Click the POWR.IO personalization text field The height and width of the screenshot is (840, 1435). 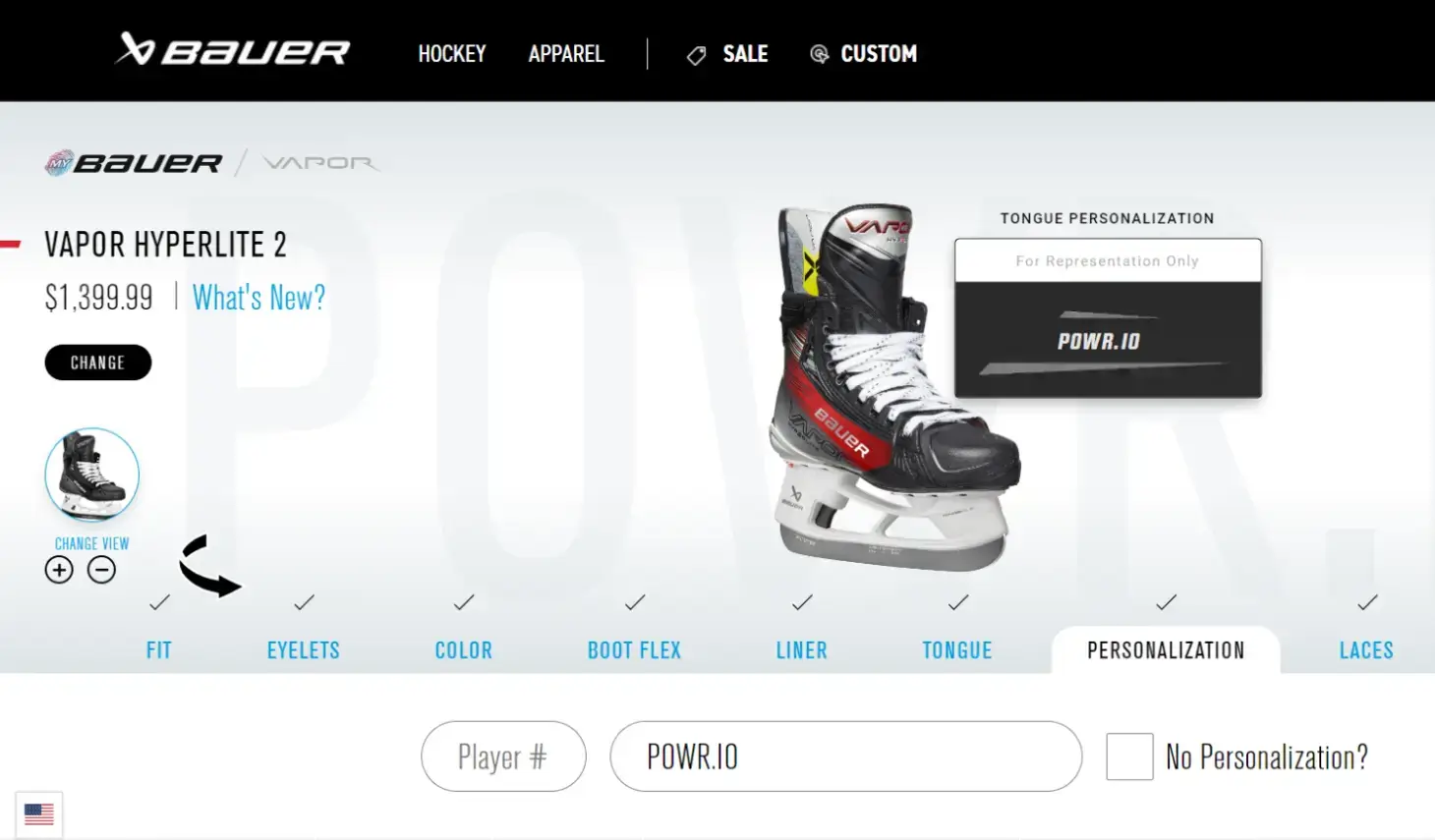point(846,756)
